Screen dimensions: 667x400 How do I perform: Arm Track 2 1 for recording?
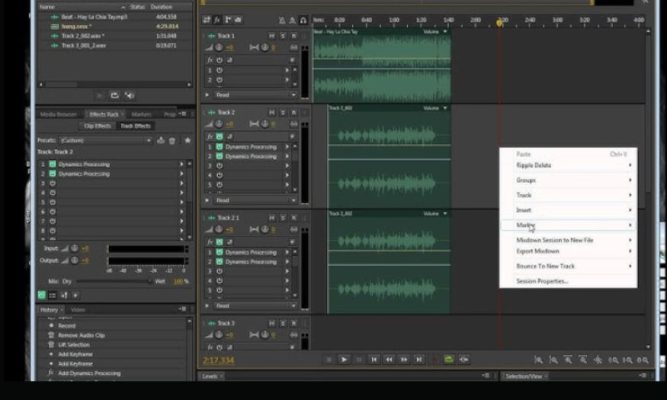pos(293,217)
